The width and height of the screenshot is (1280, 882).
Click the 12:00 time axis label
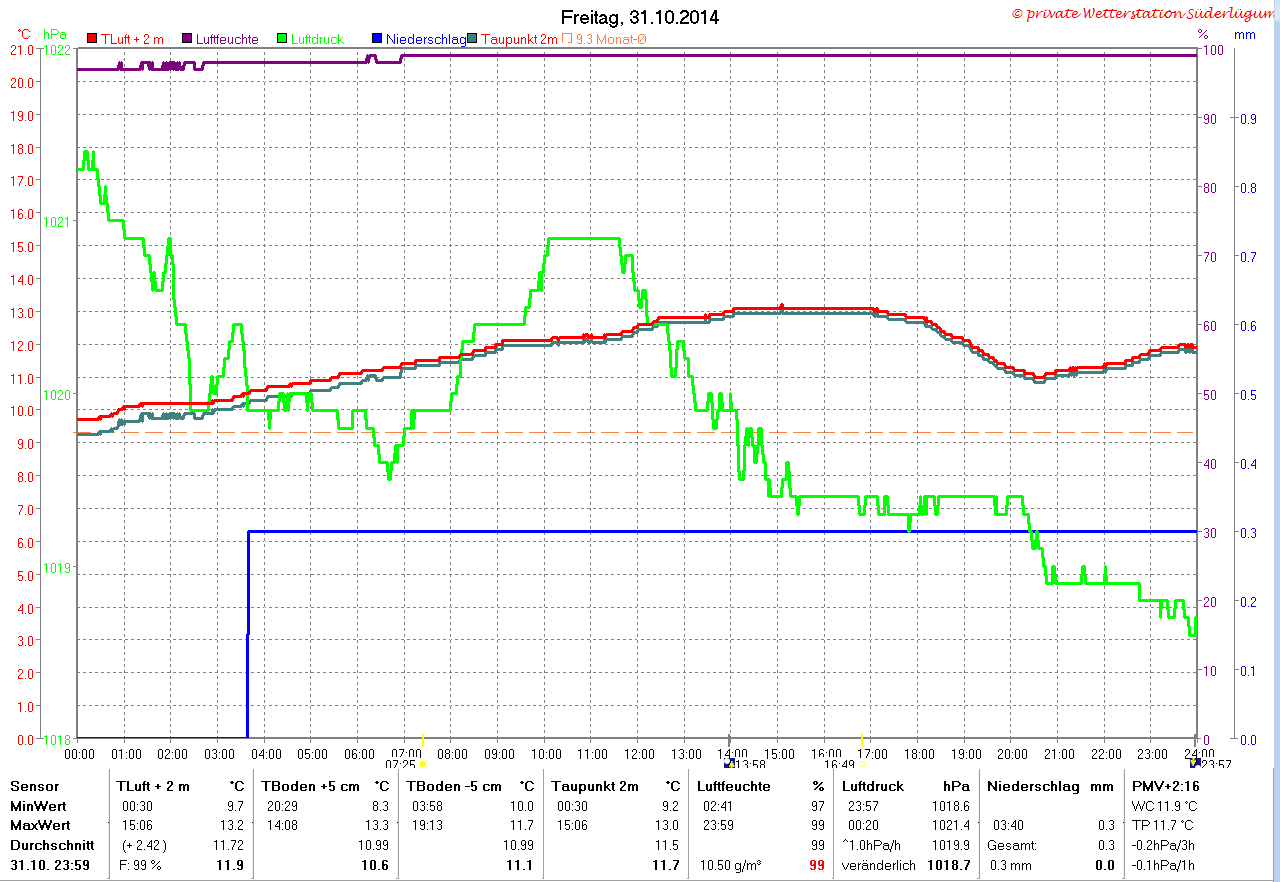pyautogui.click(x=638, y=753)
